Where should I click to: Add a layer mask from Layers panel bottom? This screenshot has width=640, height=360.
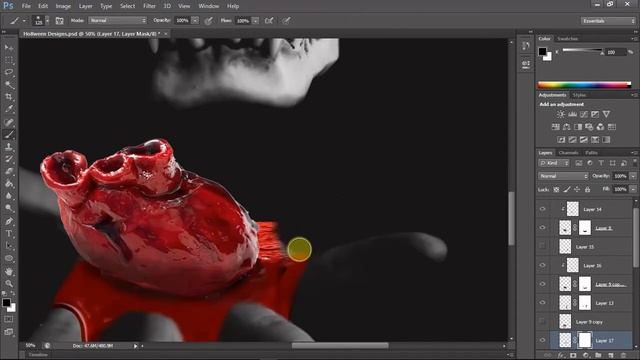click(573, 356)
